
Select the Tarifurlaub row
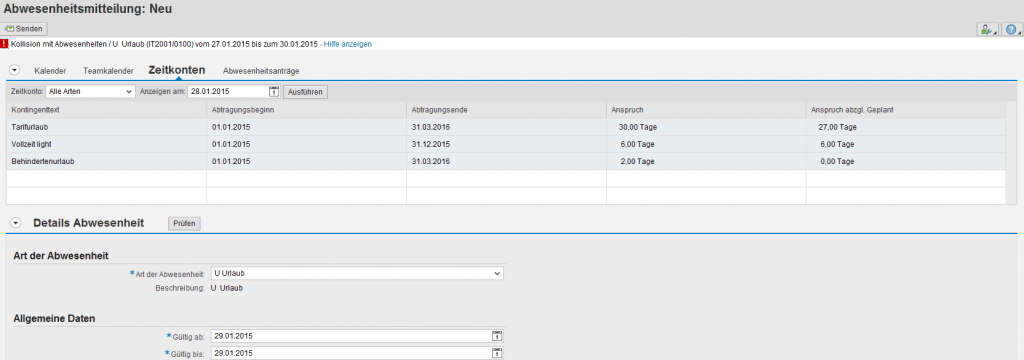[x=506, y=127]
